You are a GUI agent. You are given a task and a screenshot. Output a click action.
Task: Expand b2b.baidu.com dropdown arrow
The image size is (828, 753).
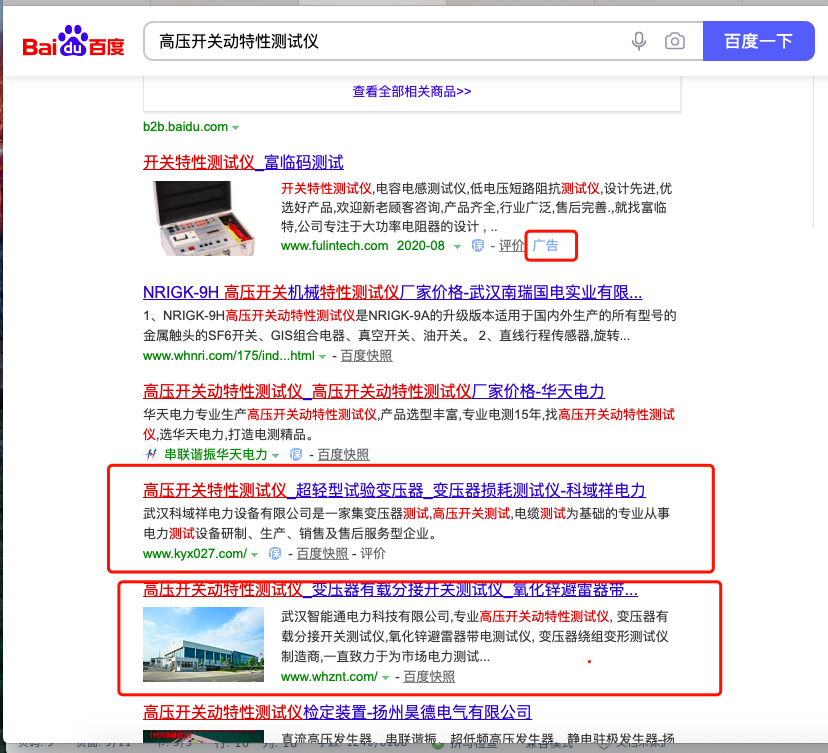236,127
